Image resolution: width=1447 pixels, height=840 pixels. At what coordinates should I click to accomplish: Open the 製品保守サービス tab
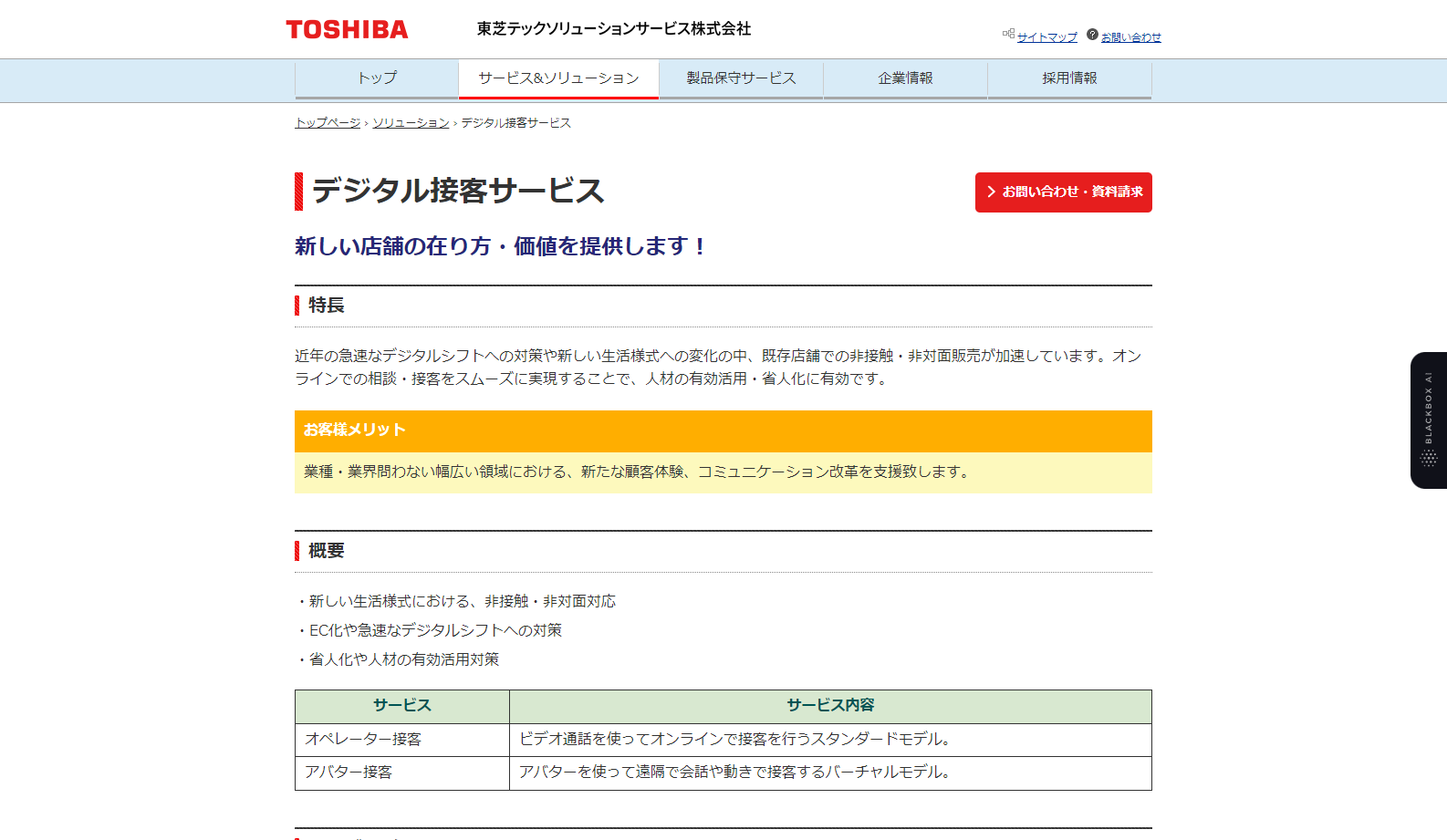pos(741,79)
